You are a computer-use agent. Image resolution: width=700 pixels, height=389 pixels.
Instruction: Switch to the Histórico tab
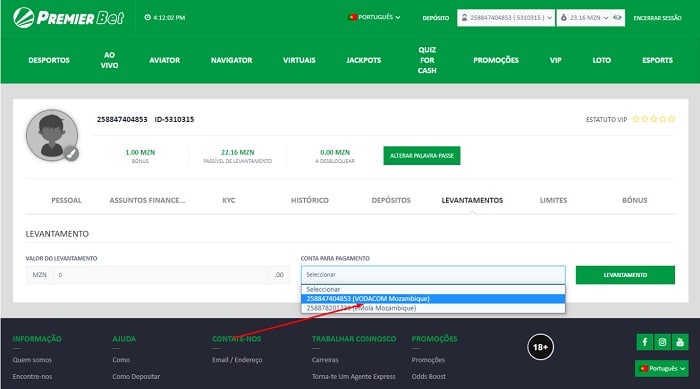pos(310,201)
